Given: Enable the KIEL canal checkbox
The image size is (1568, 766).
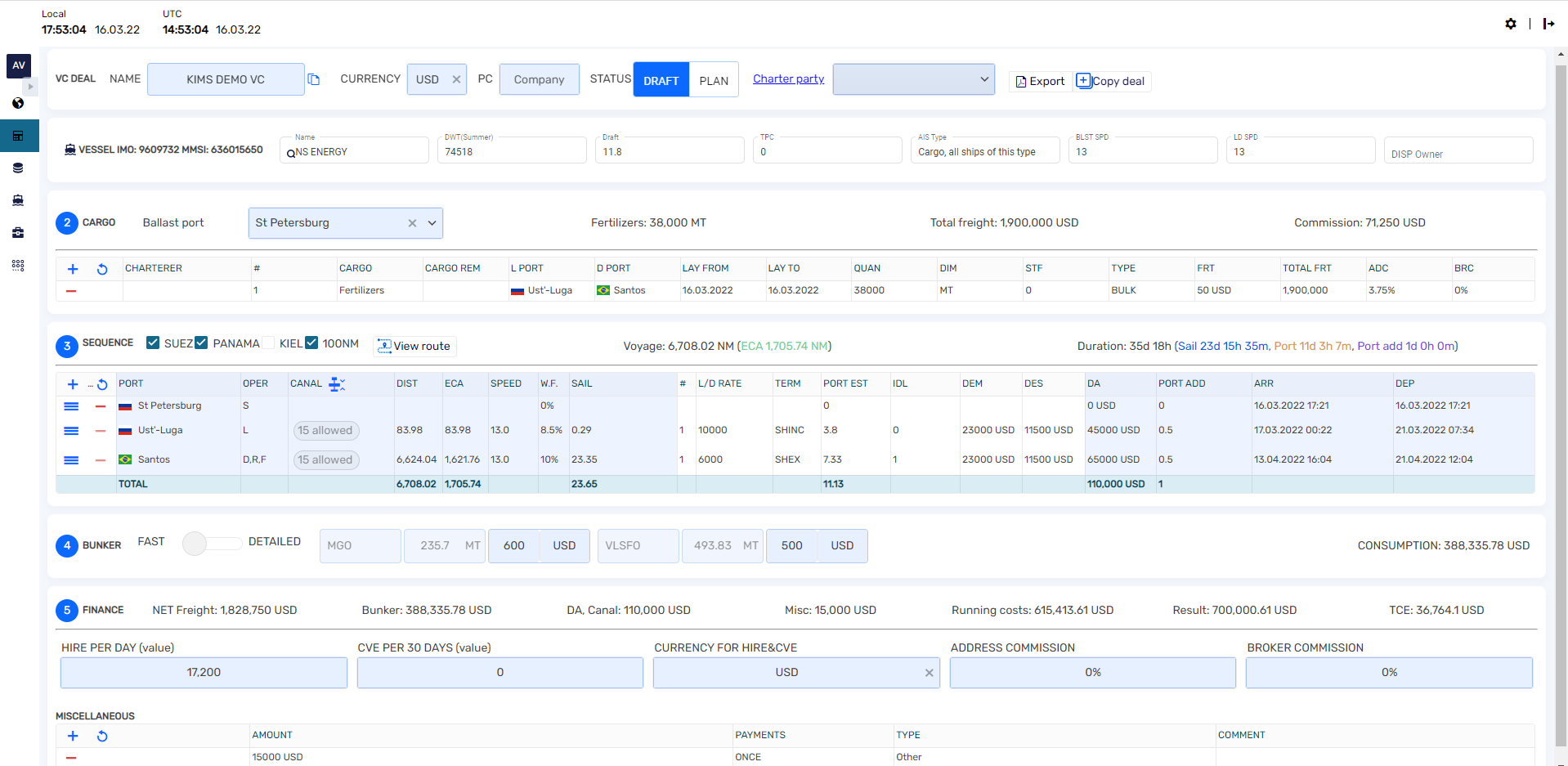Looking at the screenshot, I should click(268, 343).
